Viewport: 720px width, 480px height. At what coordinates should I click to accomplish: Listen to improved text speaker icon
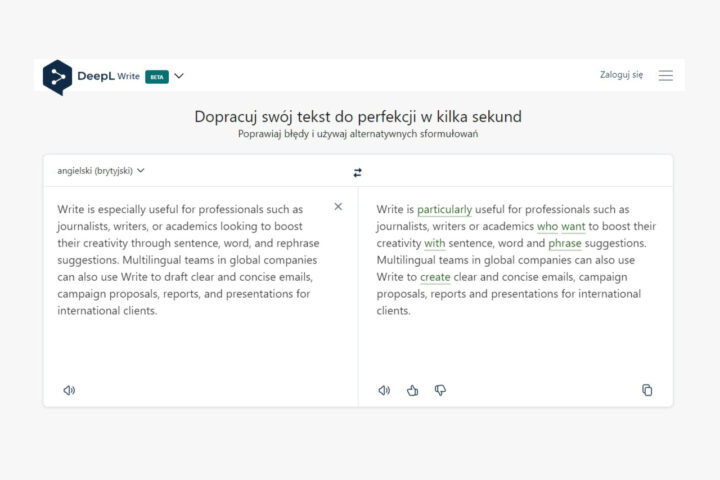click(384, 390)
